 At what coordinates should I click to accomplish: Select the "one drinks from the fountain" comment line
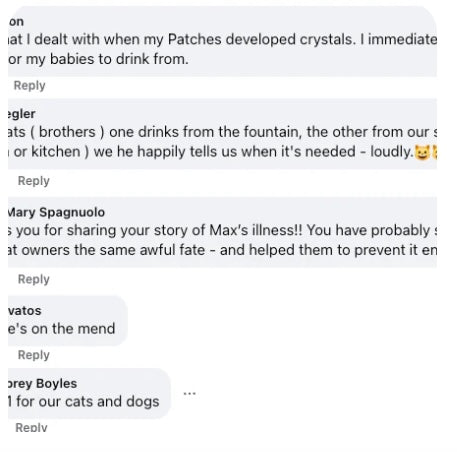[222, 132]
